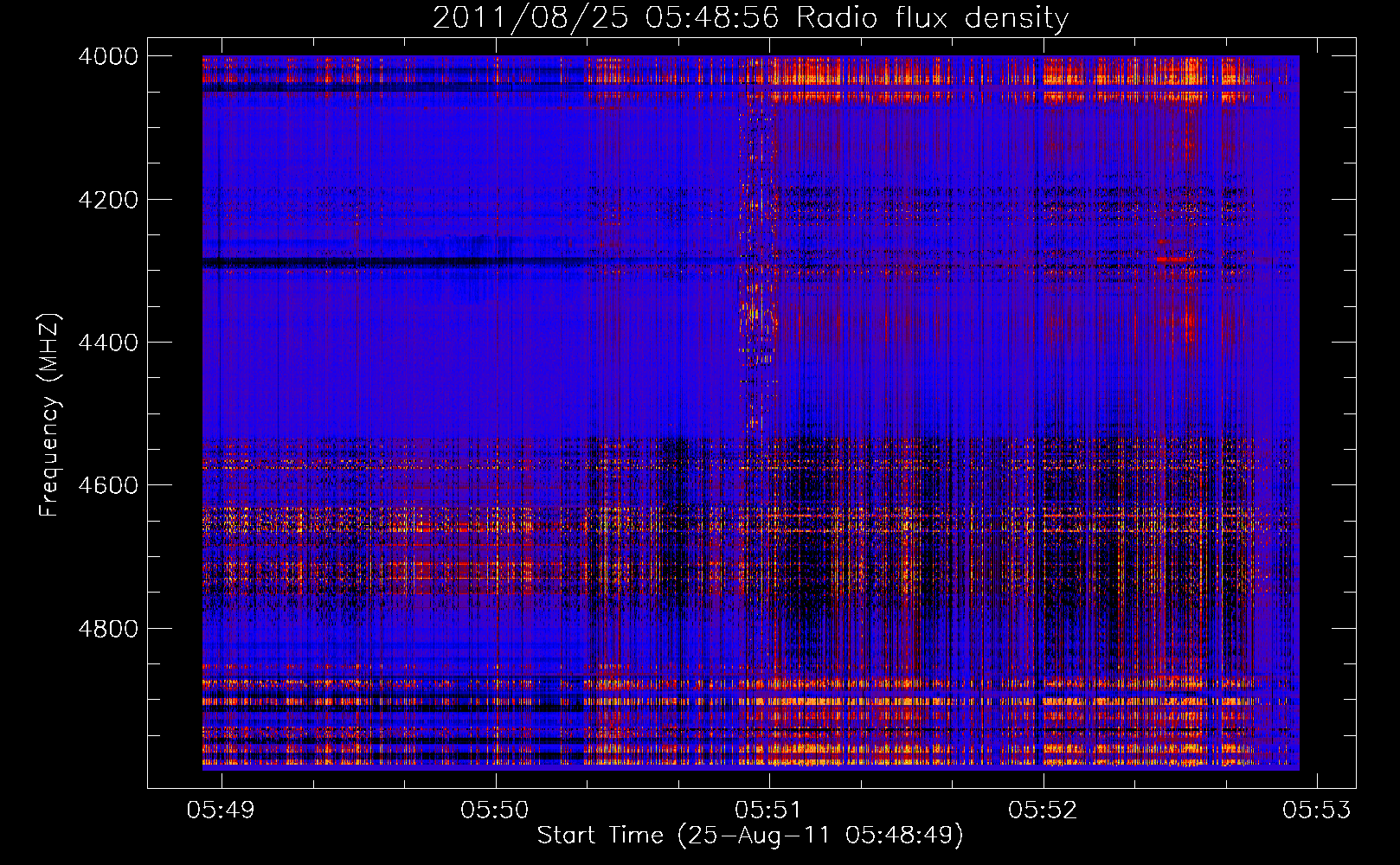The image size is (1400, 865).
Task: Click the 05:49 time tick label
Action: click(x=222, y=810)
